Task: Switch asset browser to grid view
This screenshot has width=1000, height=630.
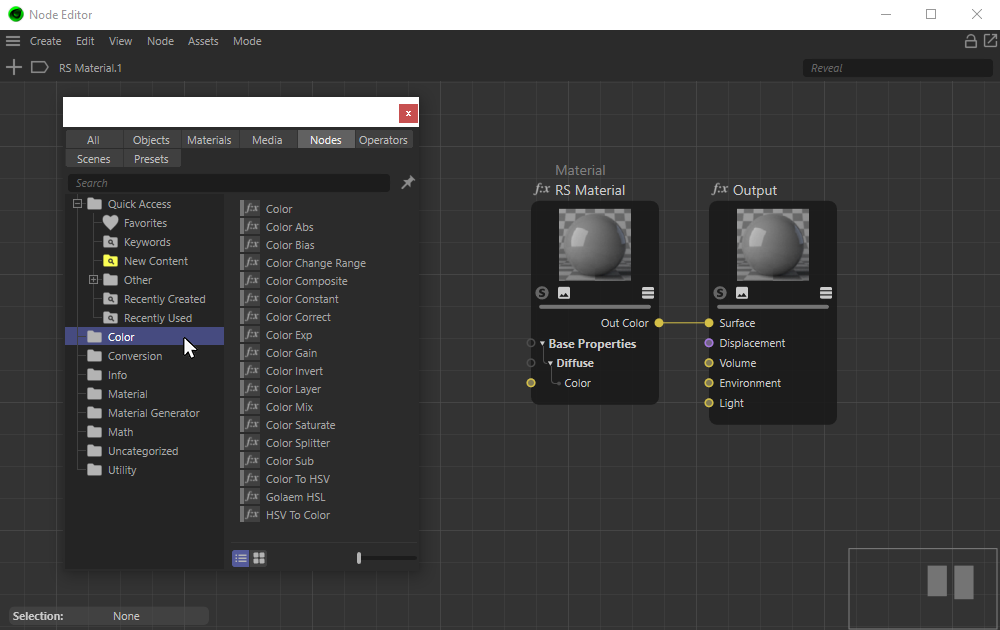Action: (259, 558)
